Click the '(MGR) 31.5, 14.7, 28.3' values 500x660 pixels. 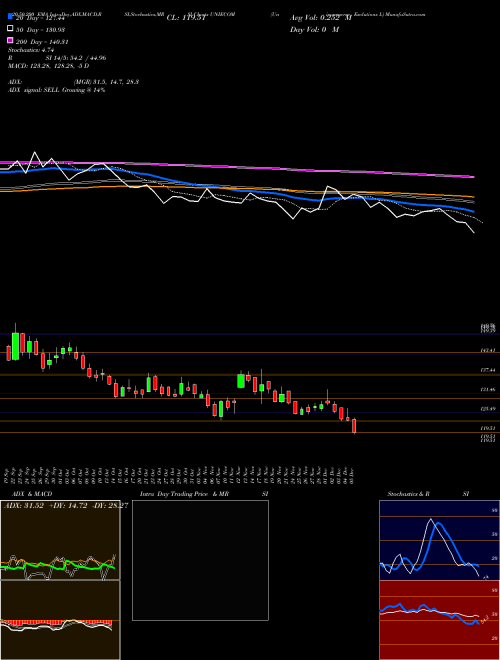(106, 82)
